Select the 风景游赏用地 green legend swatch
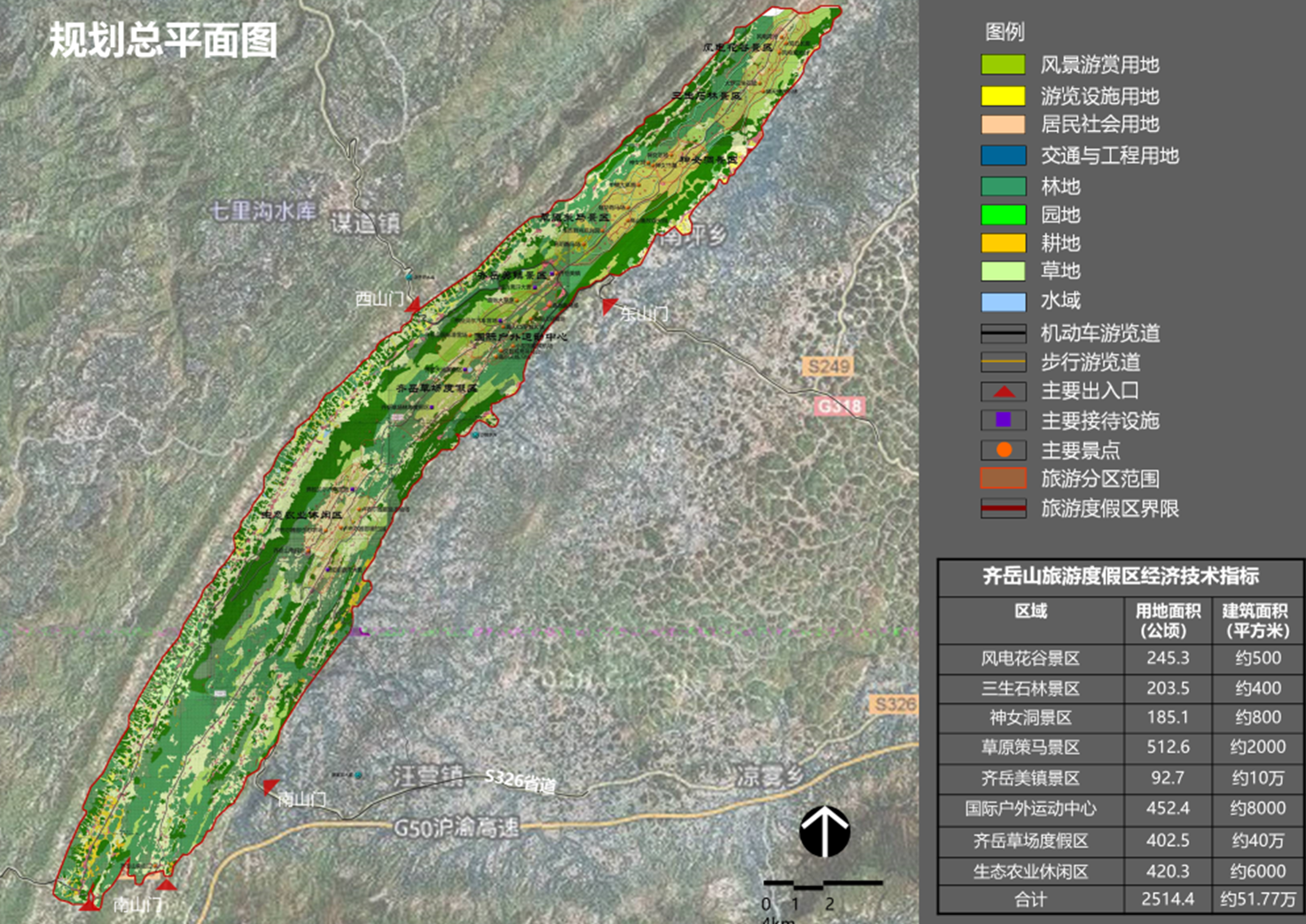1306x924 pixels. [x=1003, y=65]
